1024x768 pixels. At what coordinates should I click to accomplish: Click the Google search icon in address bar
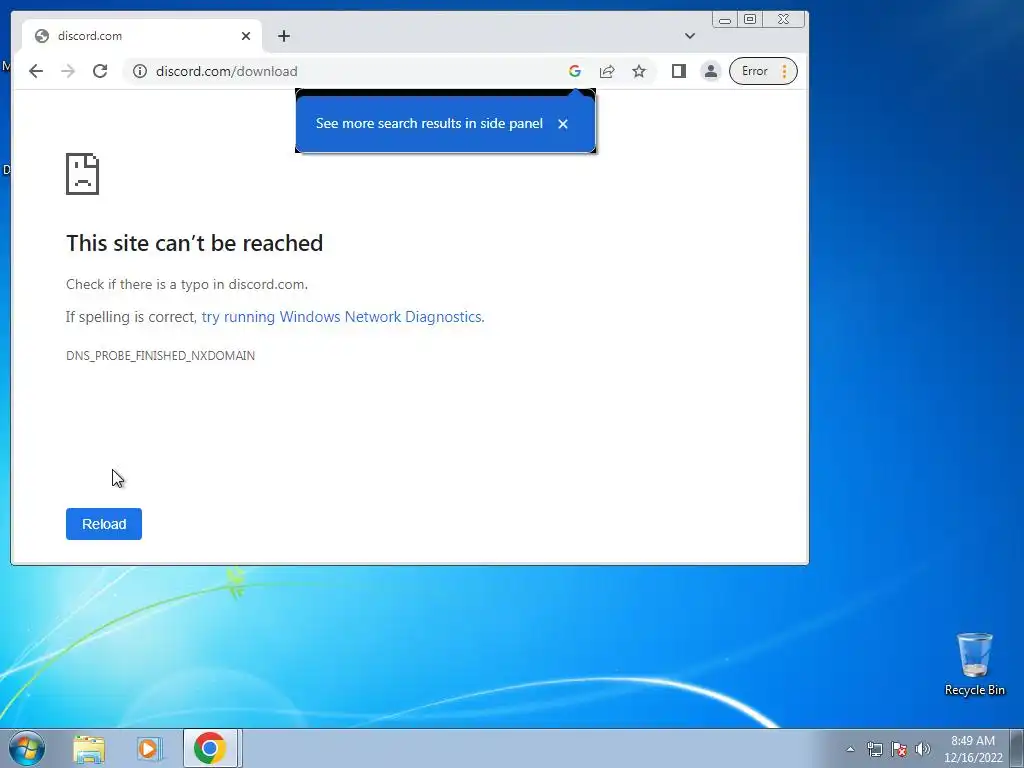click(575, 71)
